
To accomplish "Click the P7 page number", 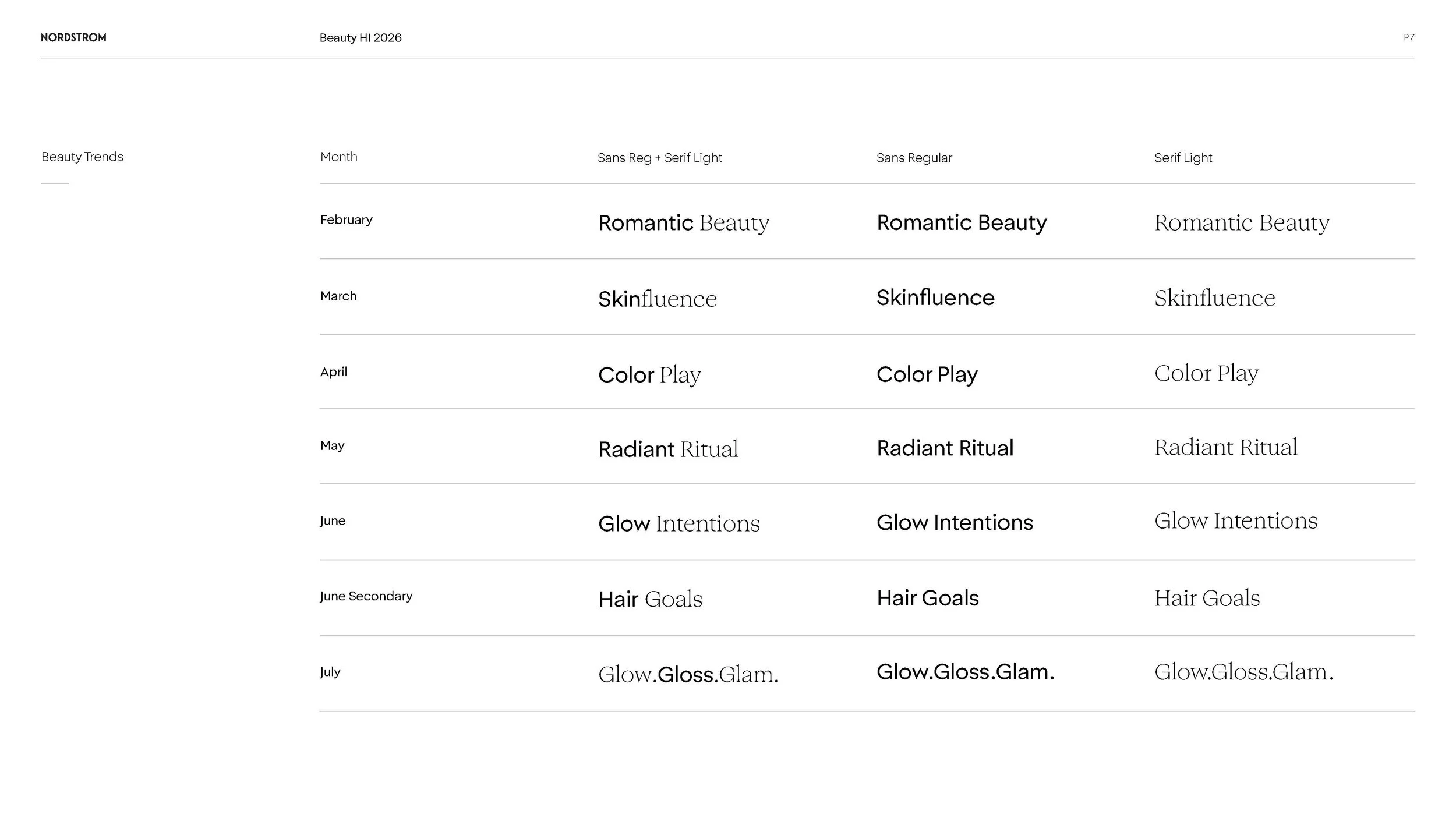I will pos(1409,37).
